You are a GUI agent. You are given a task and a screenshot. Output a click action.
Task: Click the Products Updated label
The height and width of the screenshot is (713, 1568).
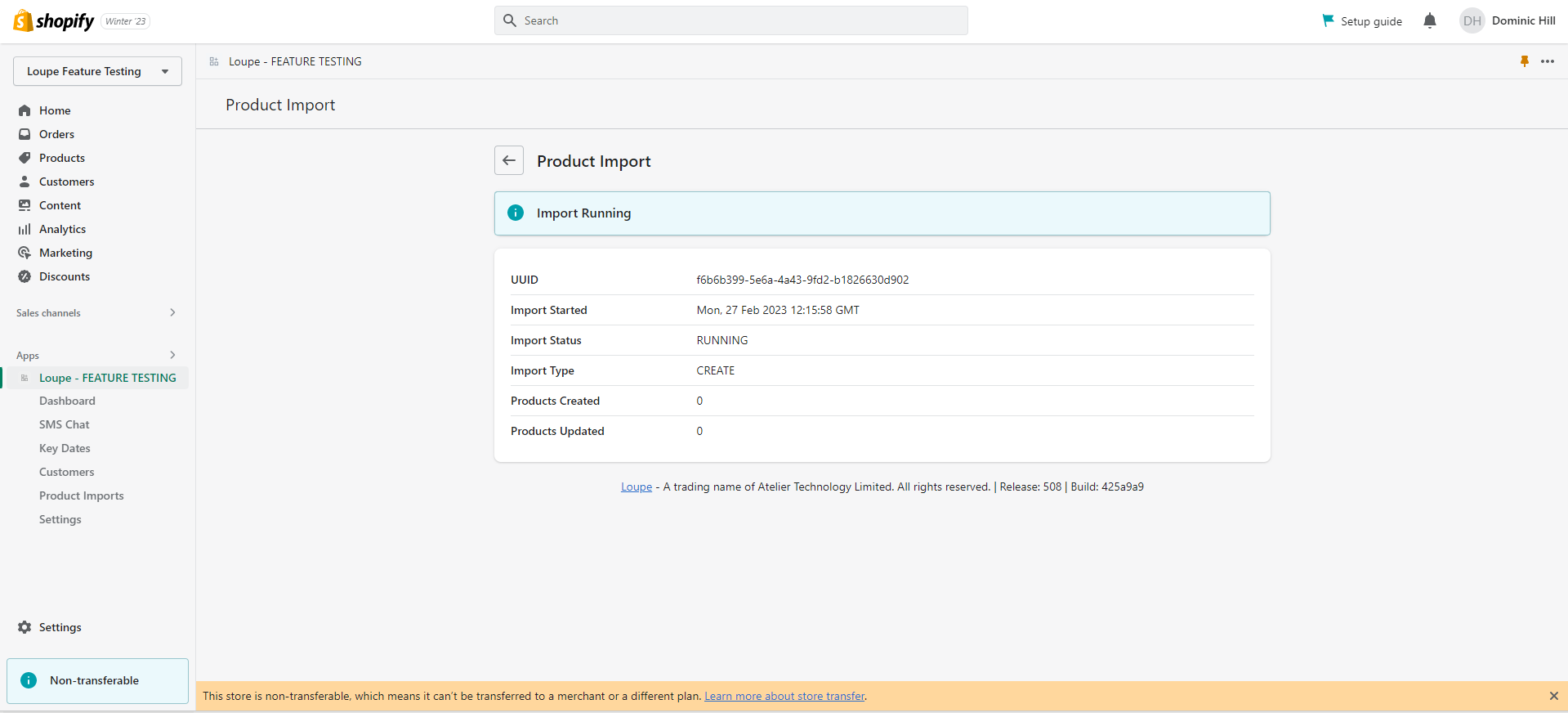click(557, 431)
